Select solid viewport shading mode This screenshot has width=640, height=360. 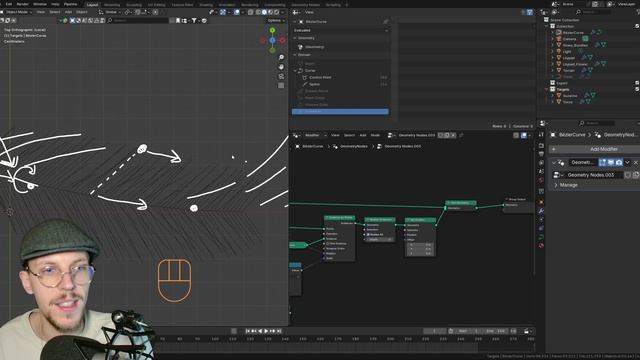[x=264, y=12]
